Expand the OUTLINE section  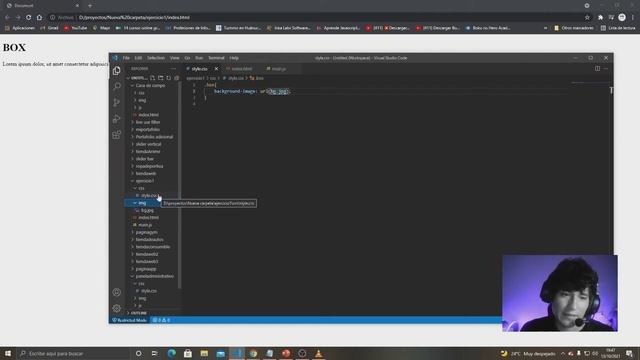pos(138,313)
